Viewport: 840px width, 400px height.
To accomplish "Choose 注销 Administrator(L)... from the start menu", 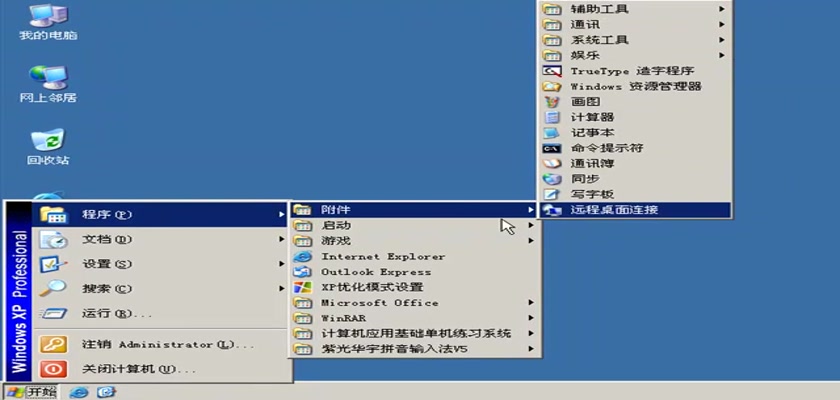I will click(161, 345).
